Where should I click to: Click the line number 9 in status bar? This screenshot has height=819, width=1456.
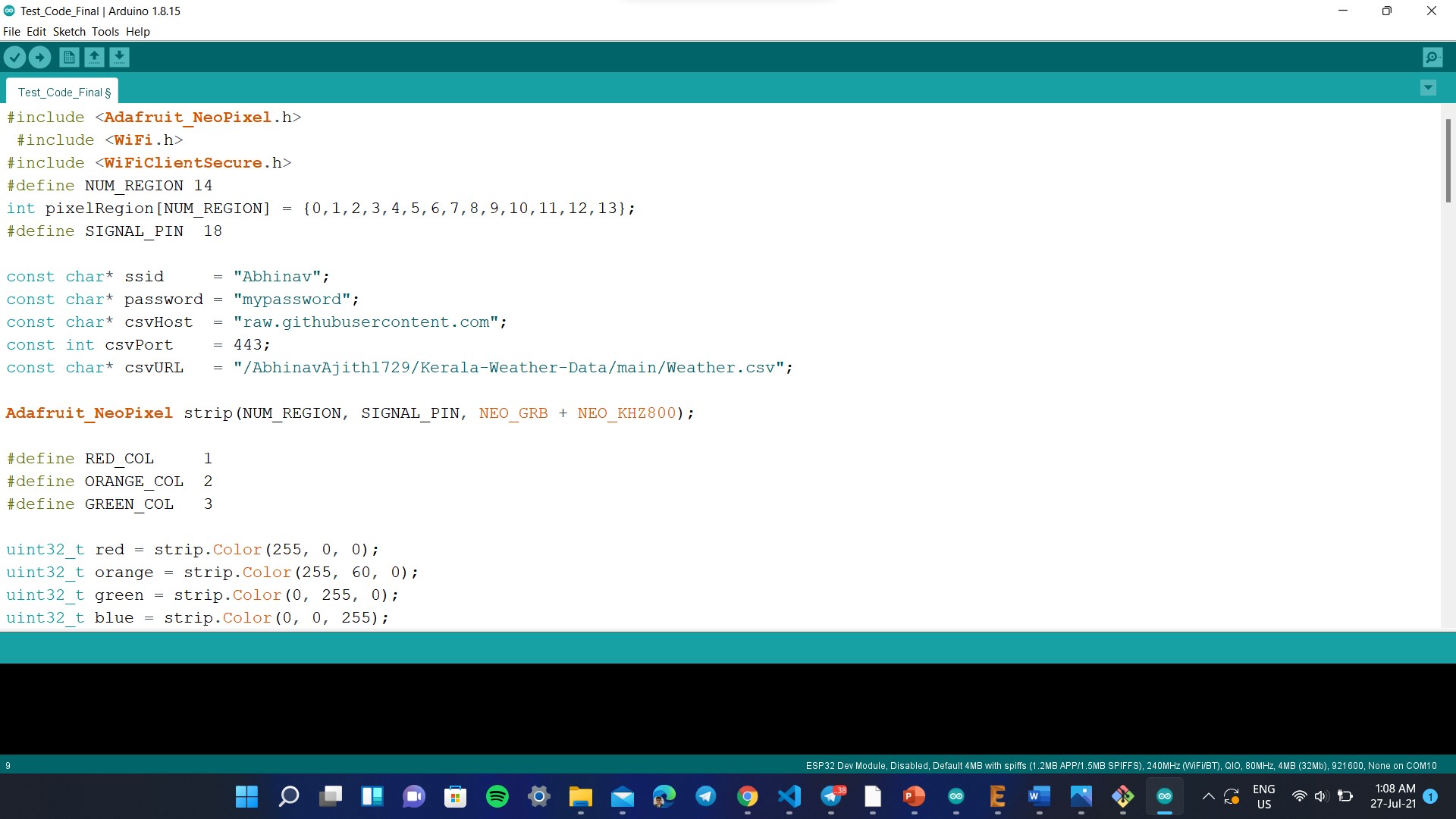[8, 766]
